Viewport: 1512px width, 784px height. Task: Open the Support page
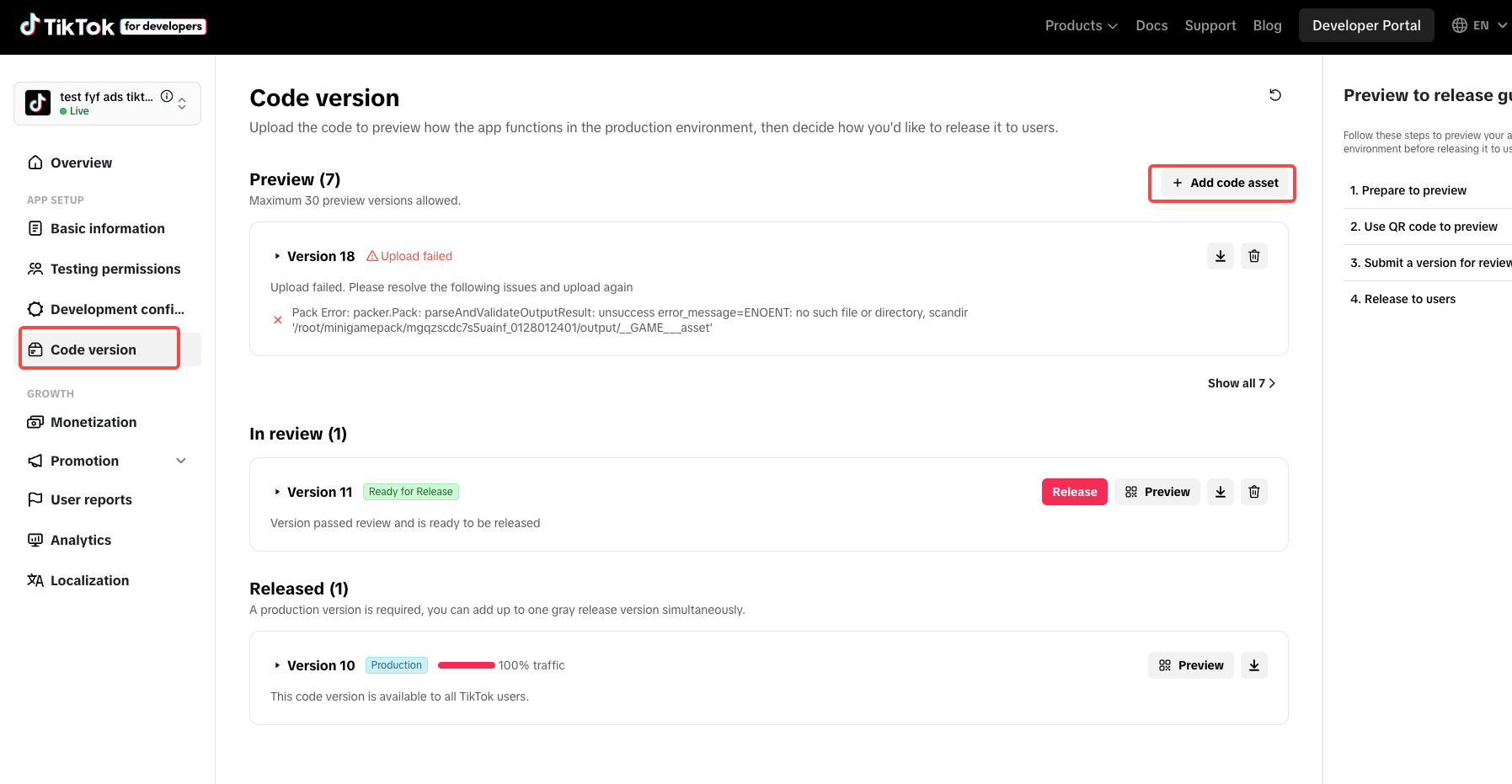(1210, 25)
